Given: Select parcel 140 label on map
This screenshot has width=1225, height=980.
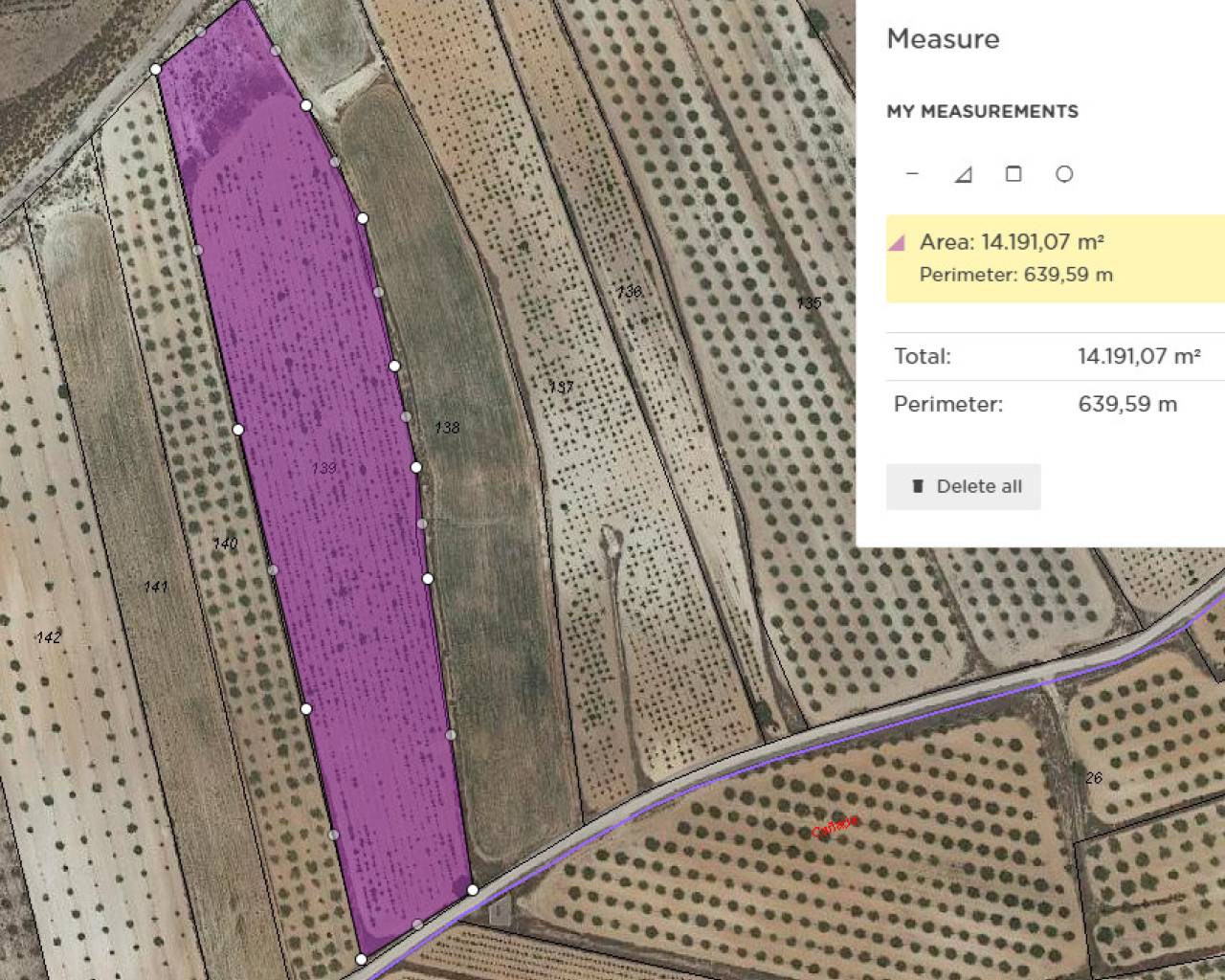Looking at the screenshot, I should (x=225, y=544).
